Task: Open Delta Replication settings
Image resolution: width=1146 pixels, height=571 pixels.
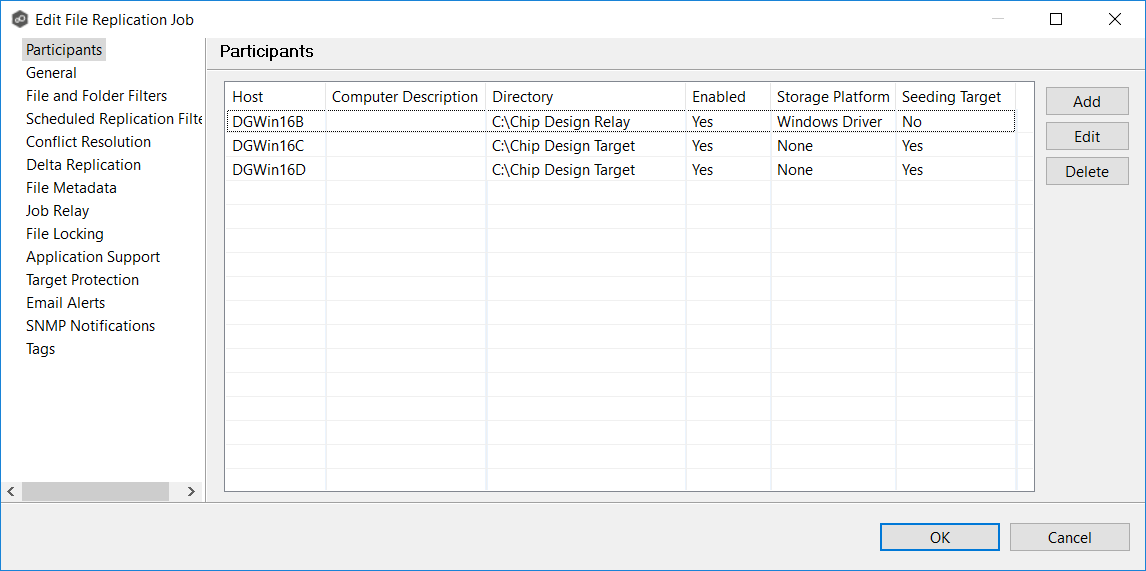Action: pyautogui.click(x=83, y=165)
